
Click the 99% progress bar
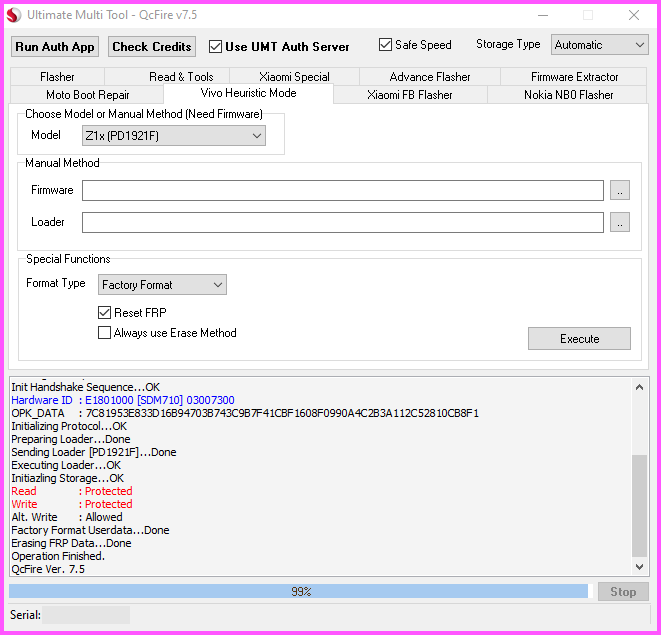301,592
